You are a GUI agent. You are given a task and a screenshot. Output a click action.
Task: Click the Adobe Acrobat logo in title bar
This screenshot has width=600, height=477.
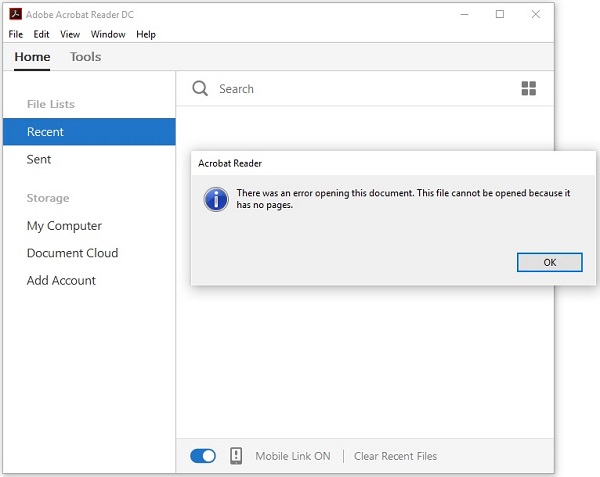click(16, 14)
